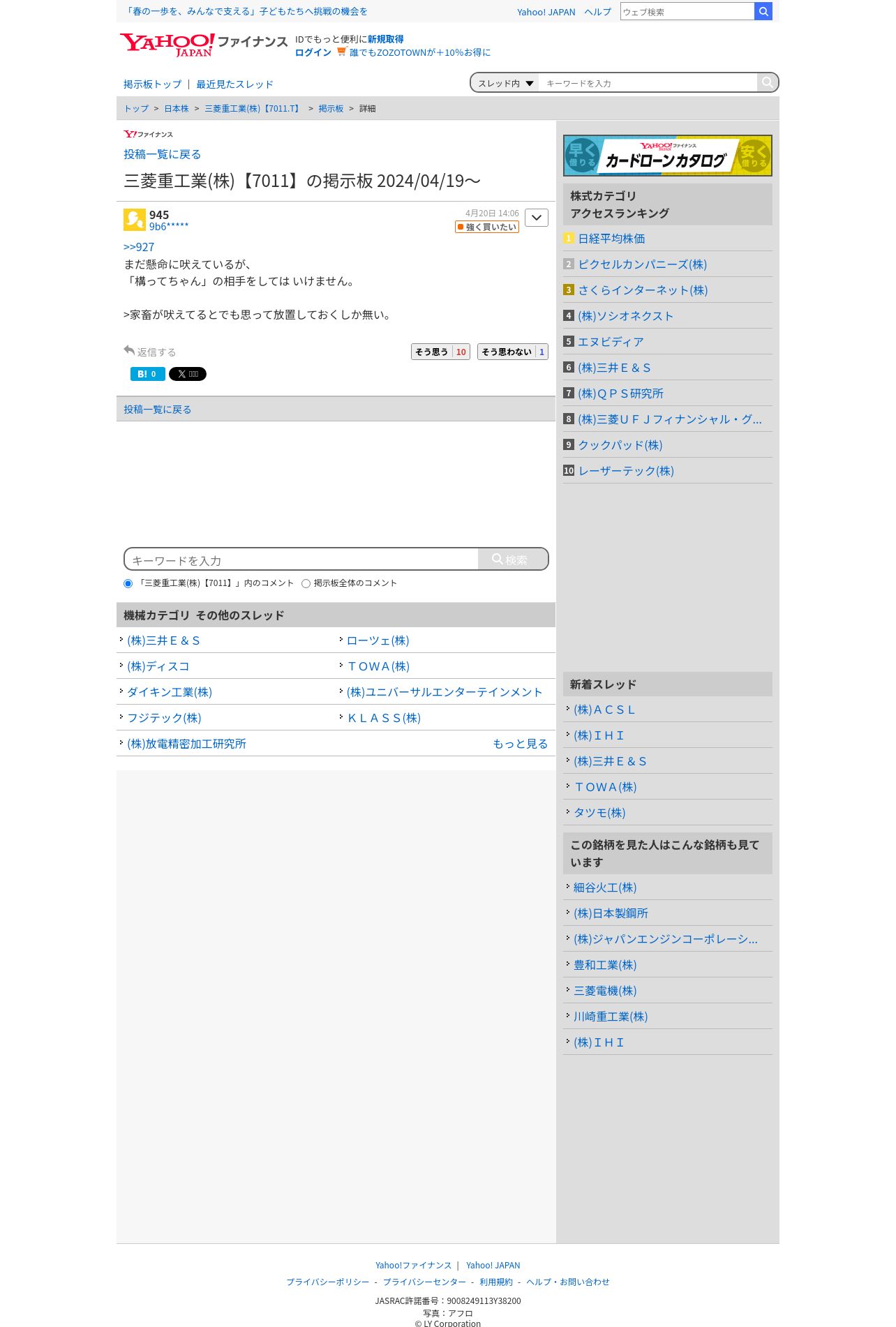Select the 掲示板全体のコメント radio button

(x=306, y=583)
